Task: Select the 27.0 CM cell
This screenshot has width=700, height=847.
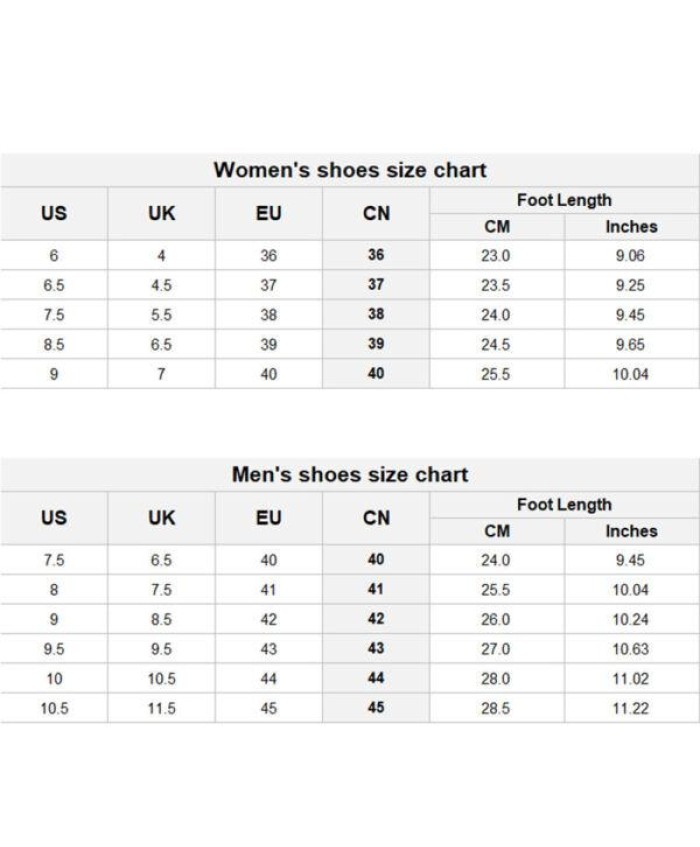Action: pos(495,649)
